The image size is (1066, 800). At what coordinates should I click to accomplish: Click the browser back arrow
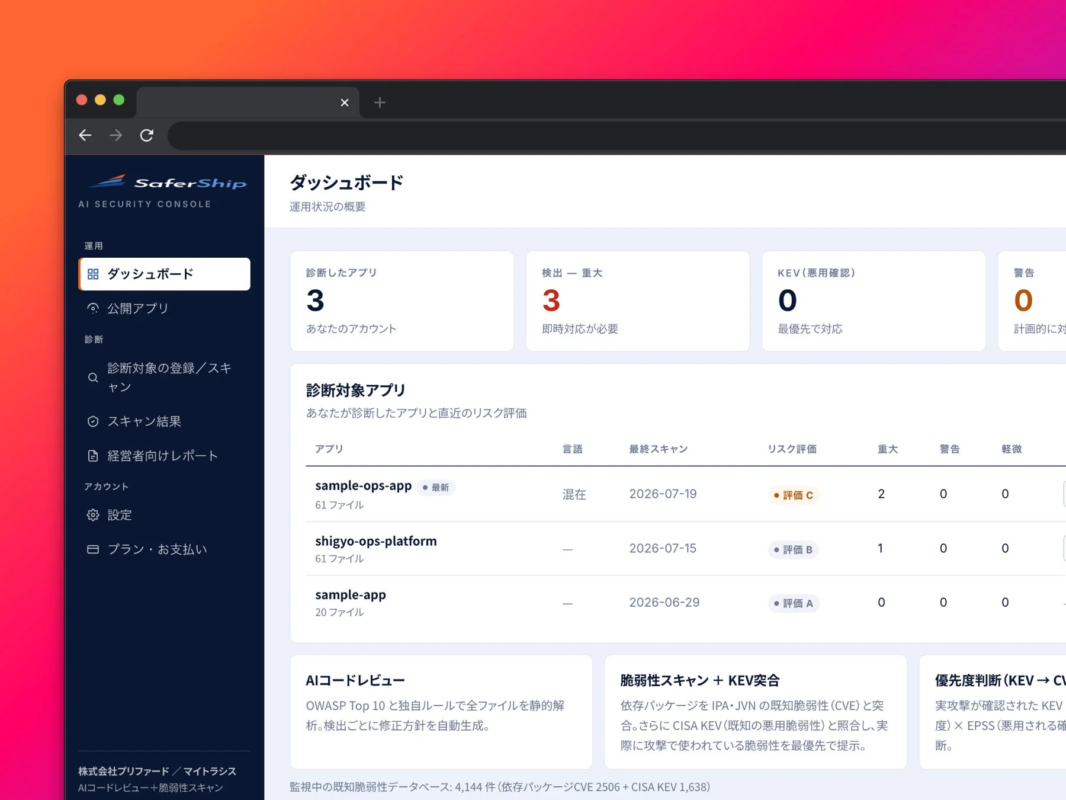click(x=85, y=135)
